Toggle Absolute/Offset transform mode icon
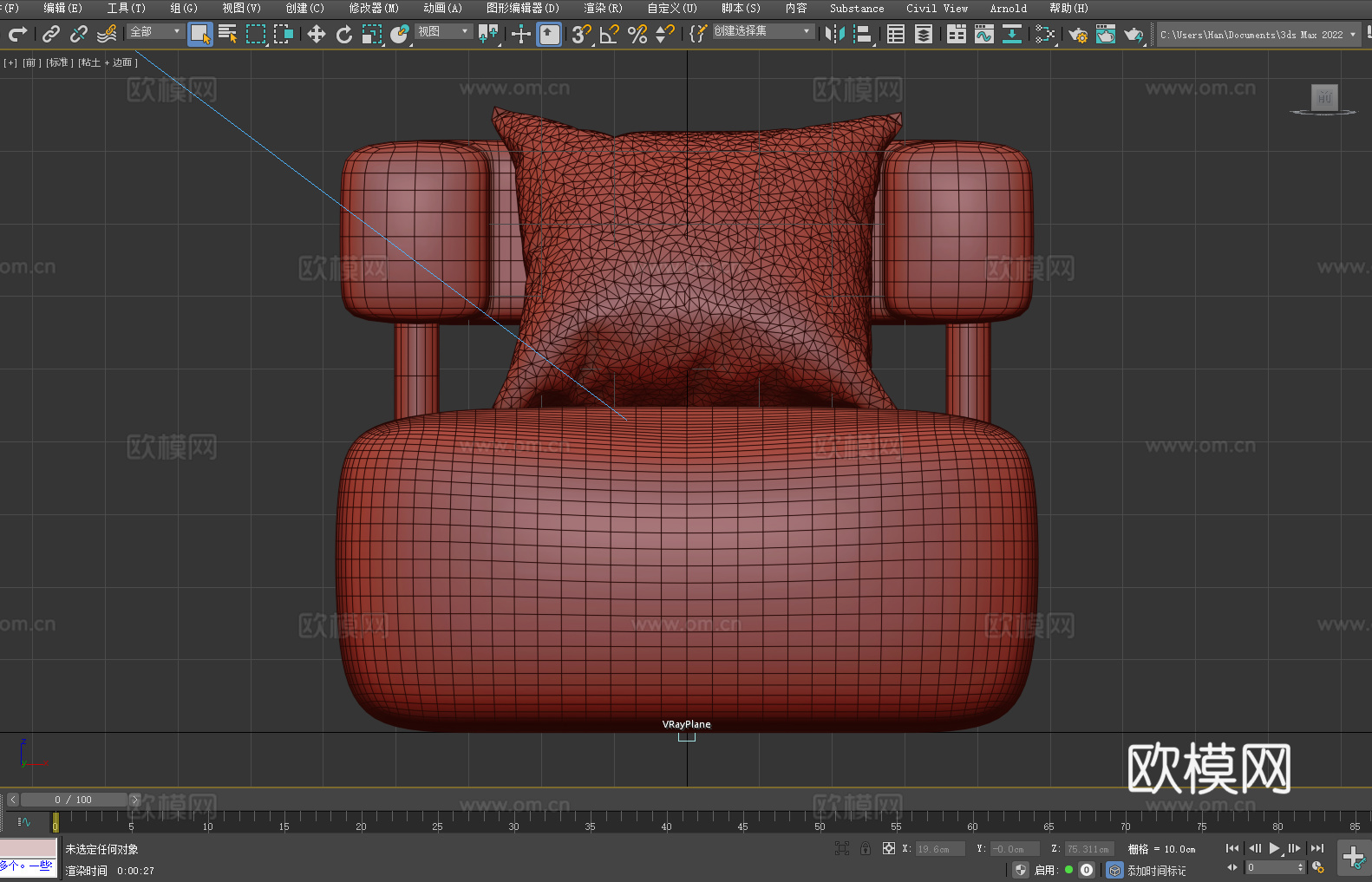The width and height of the screenshot is (1372, 882). (889, 848)
